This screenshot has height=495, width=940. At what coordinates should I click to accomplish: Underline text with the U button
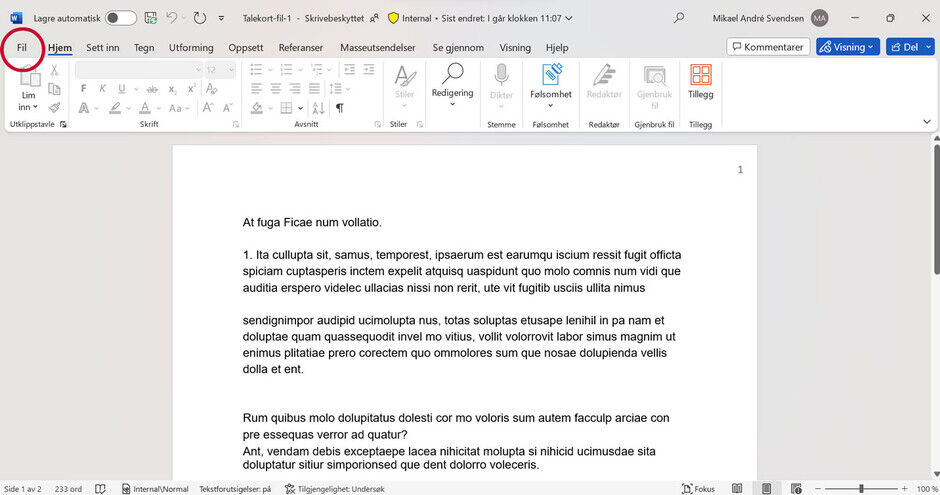point(122,89)
